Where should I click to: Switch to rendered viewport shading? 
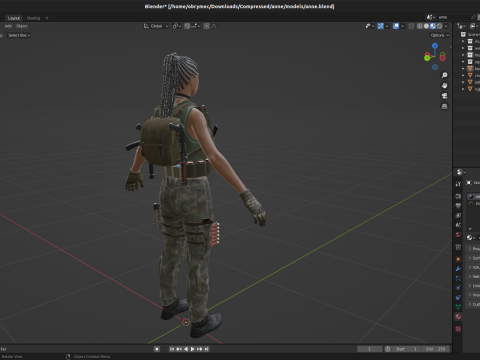tap(440, 26)
